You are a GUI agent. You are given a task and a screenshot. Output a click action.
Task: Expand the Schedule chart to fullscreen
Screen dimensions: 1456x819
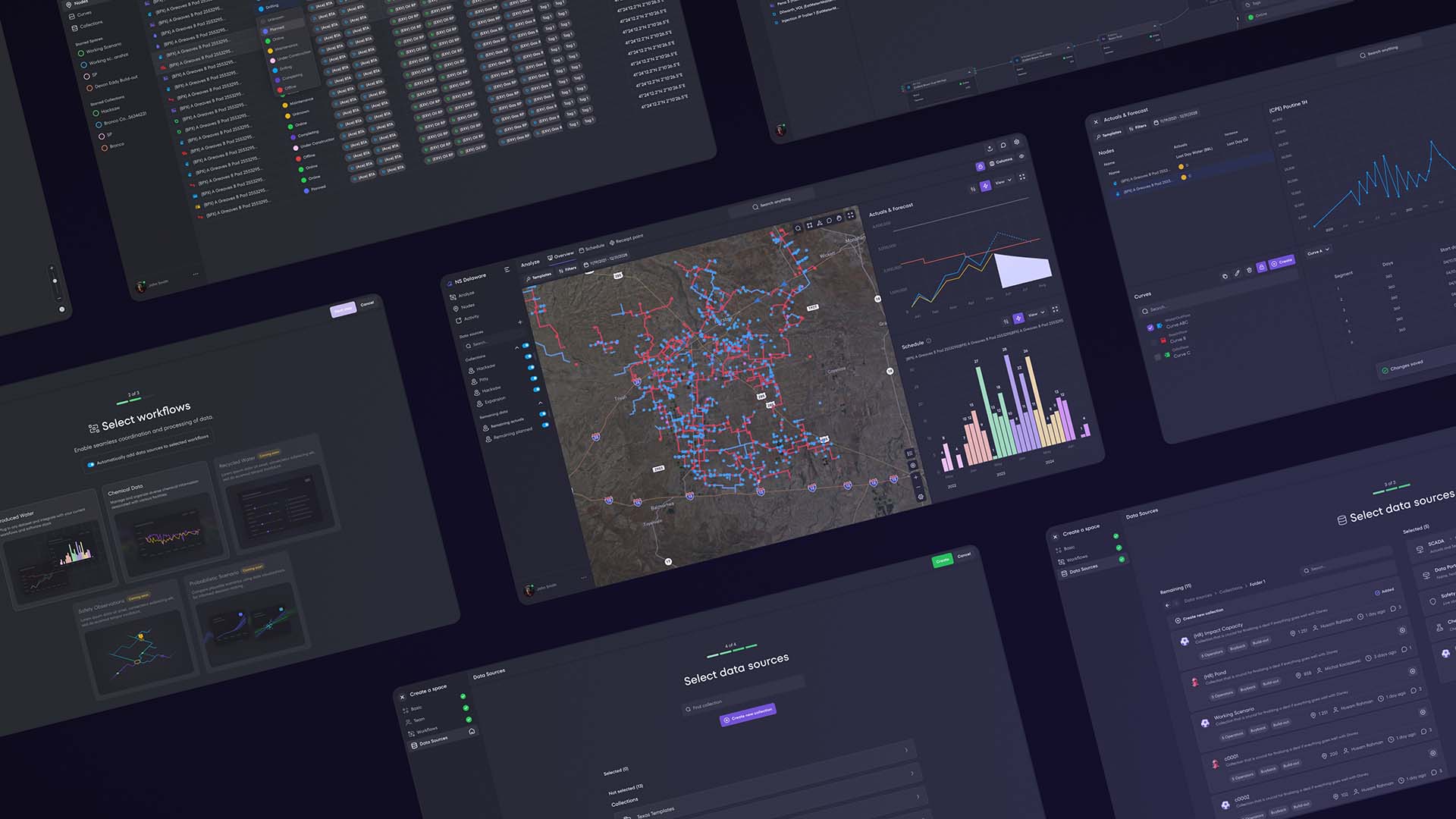[1055, 309]
